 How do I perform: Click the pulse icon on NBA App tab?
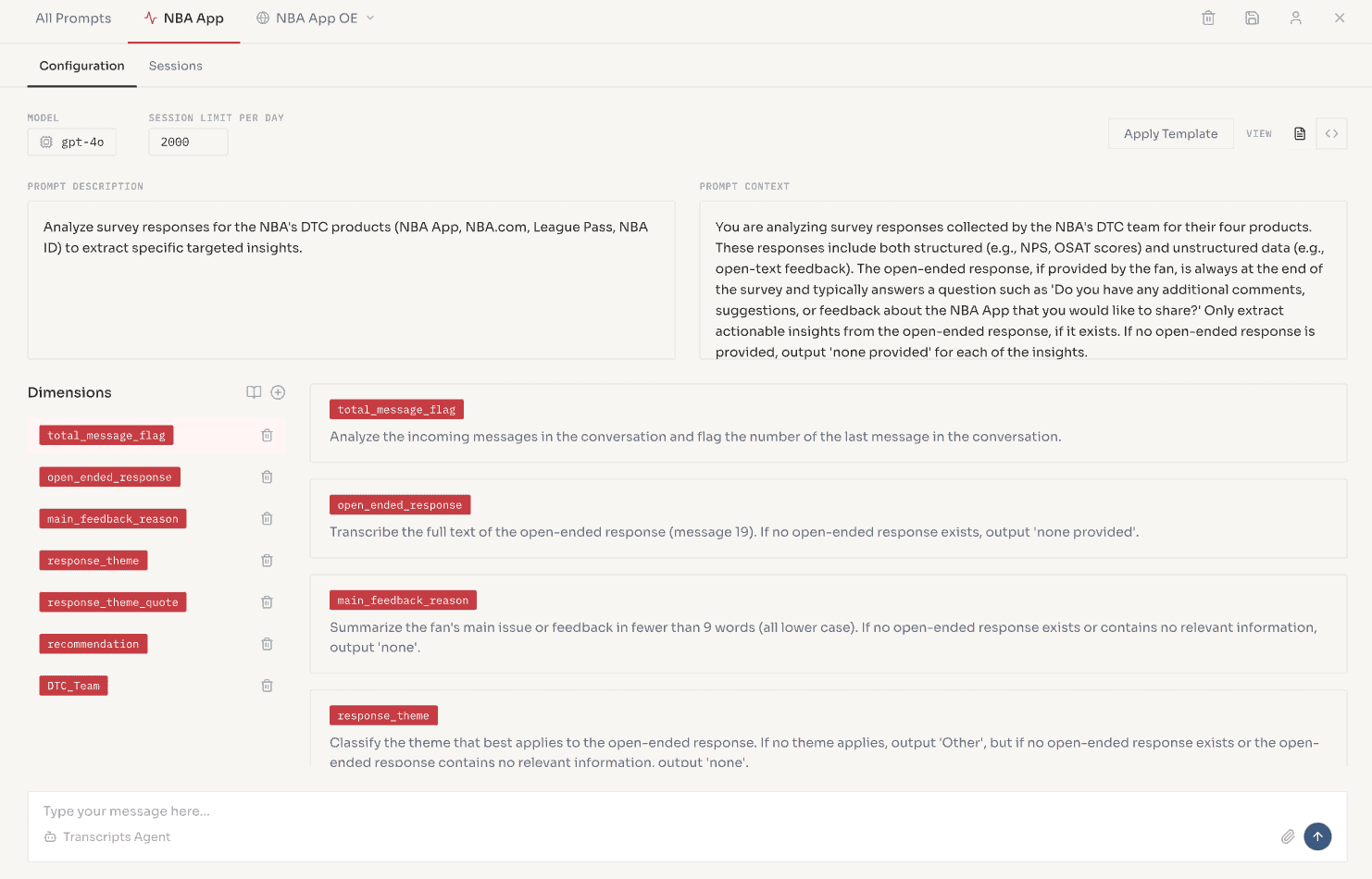click(151, 18)
